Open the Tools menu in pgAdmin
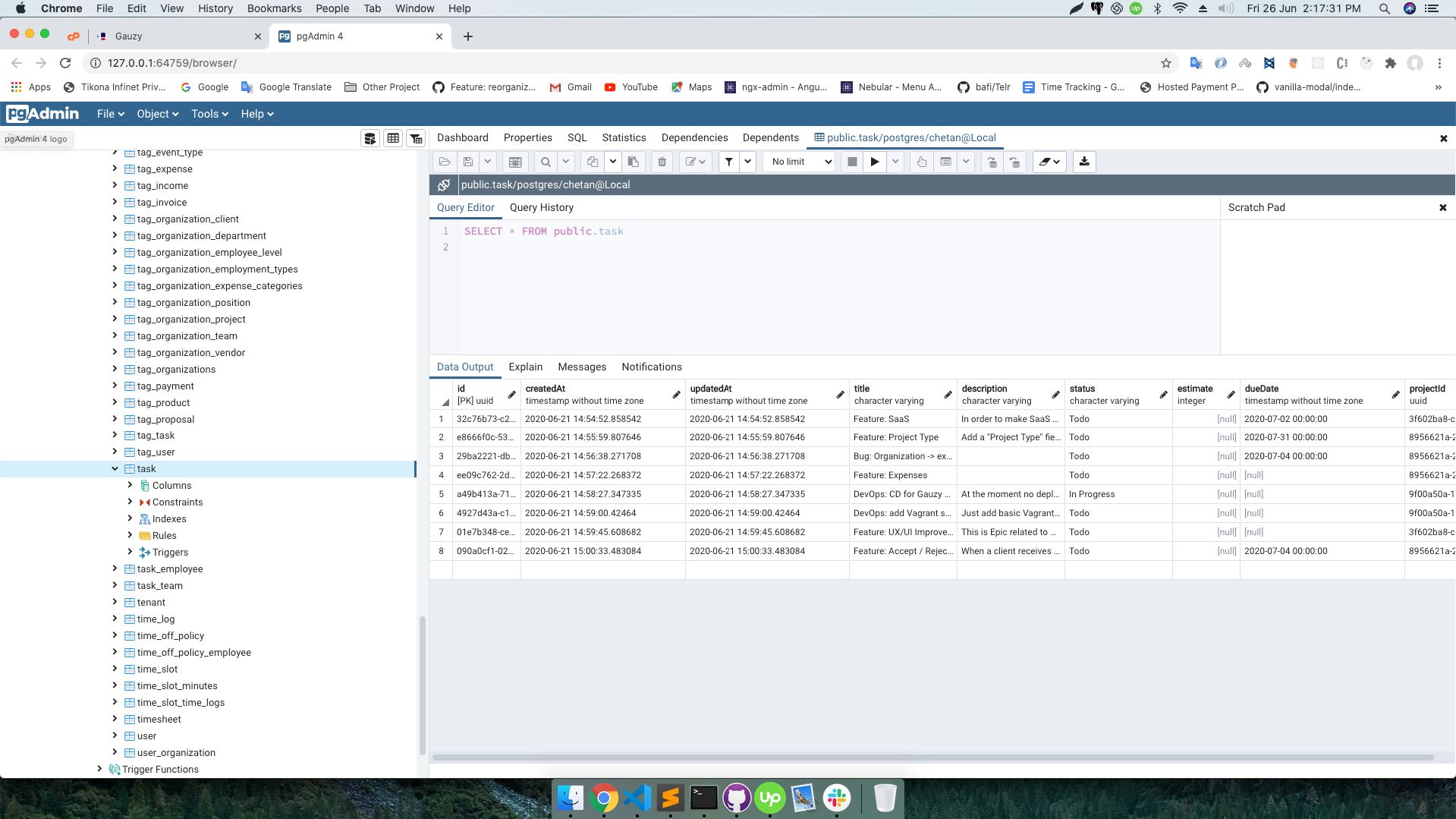 (x=209, y=114)
